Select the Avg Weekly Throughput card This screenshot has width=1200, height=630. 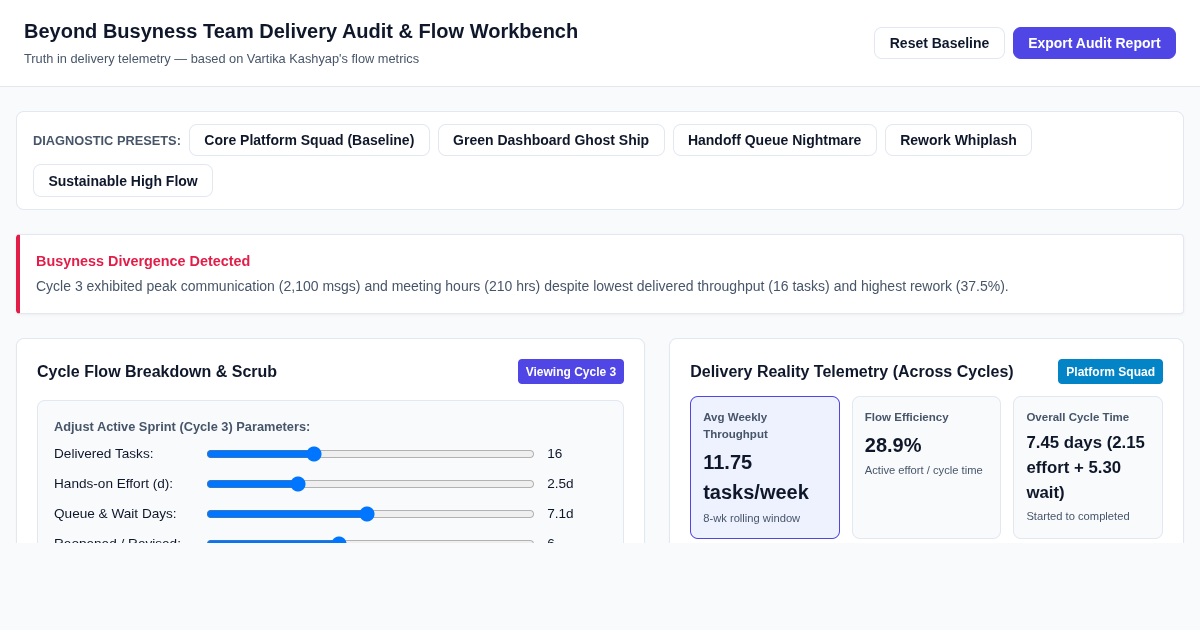[765, 467]
